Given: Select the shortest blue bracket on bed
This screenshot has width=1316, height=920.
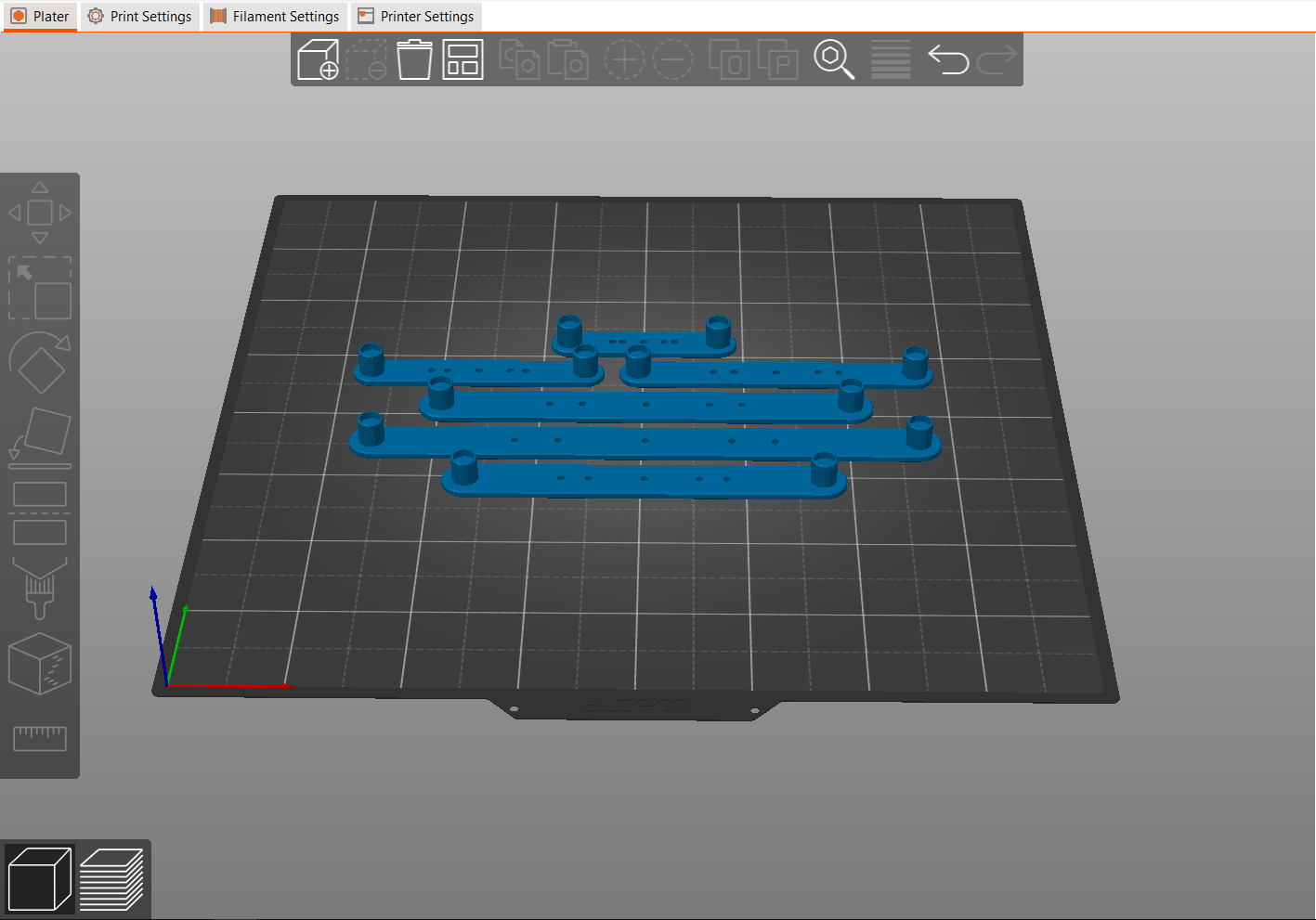Looking at the screenshot, I should 644,344.
